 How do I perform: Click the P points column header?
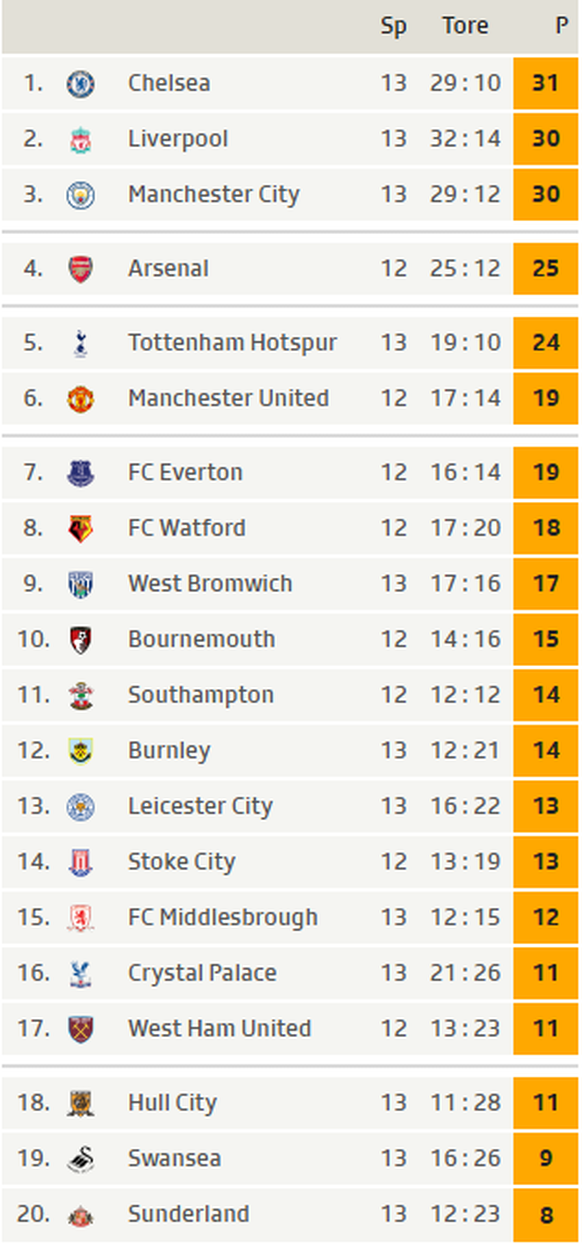[562, 26]
